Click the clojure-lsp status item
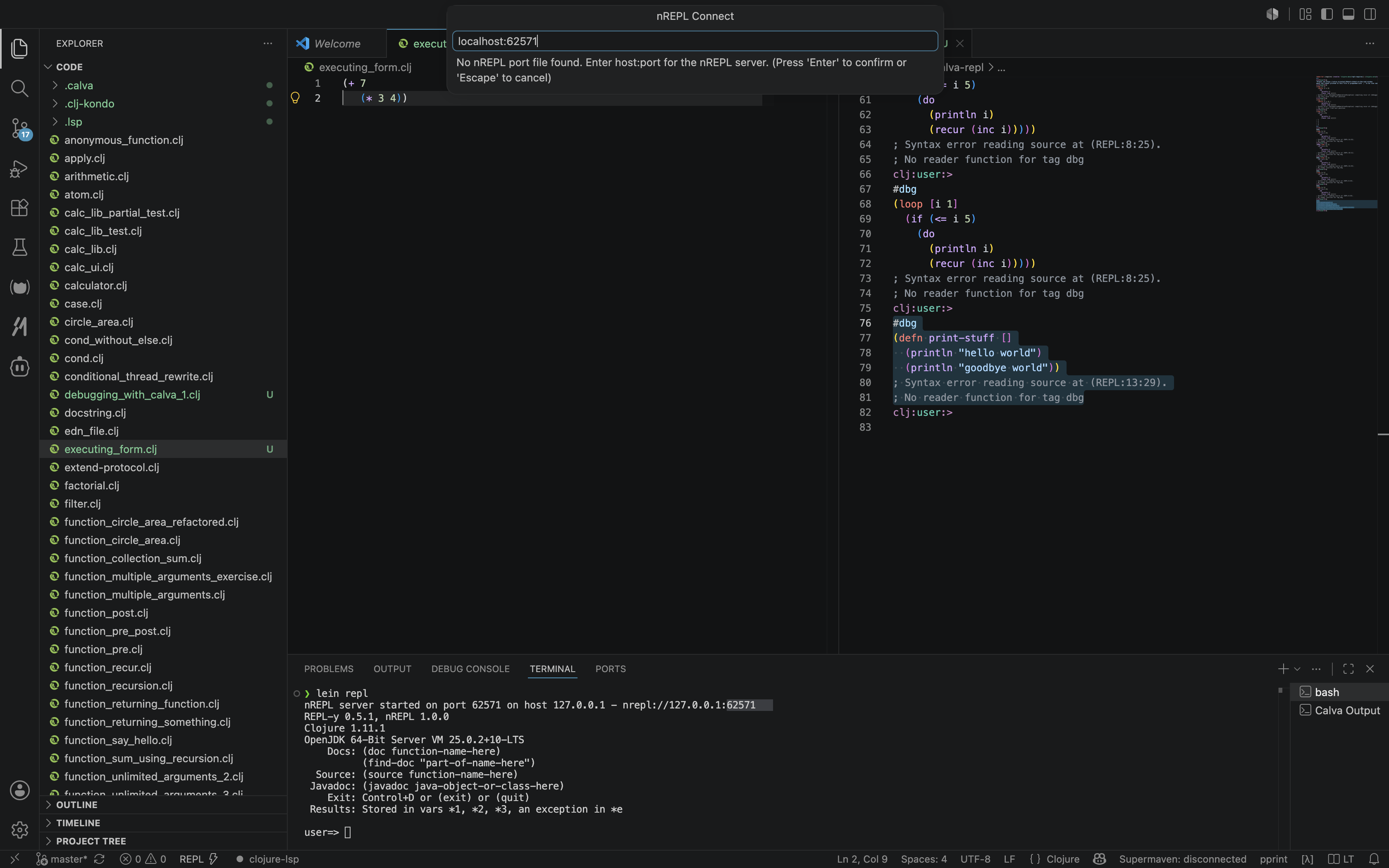Viewport: 1389px width, 868px height. [x=267, y=859]
